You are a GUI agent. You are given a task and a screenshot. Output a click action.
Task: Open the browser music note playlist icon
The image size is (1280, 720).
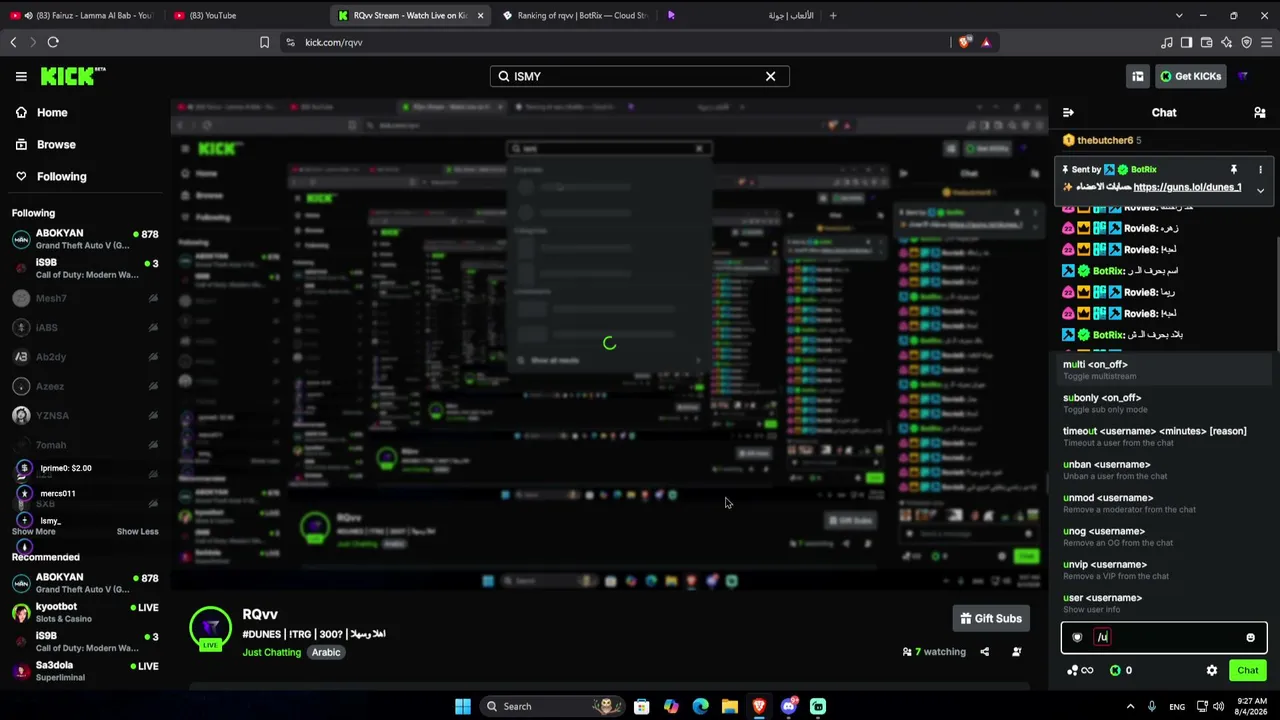pos(1166,42)
